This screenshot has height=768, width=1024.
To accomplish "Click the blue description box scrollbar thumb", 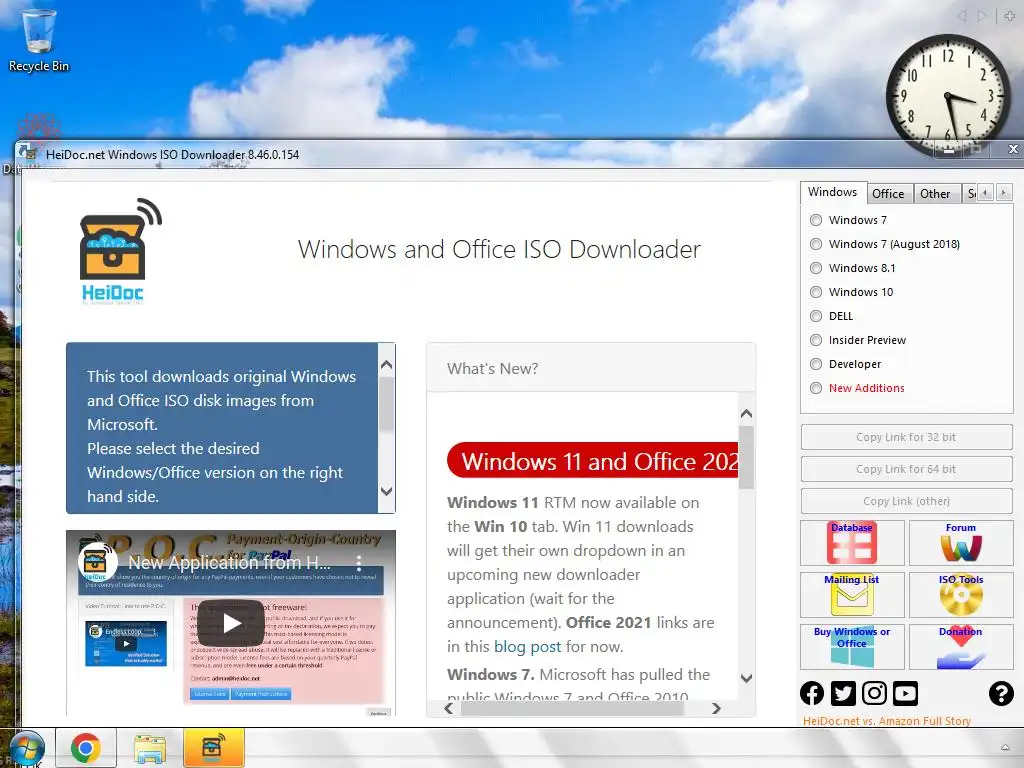I will pos(387,405).
